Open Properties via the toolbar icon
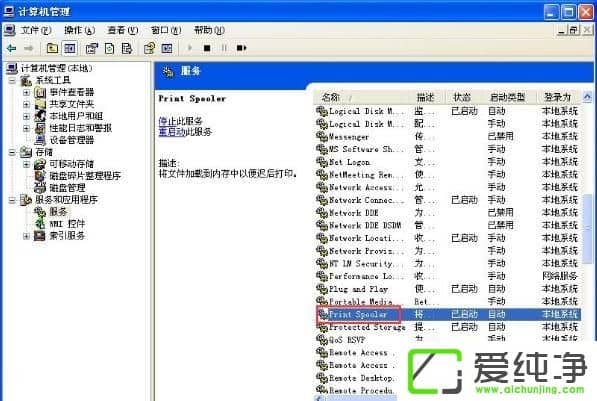Screen dimensions: 597x401 tap(92, 48)
